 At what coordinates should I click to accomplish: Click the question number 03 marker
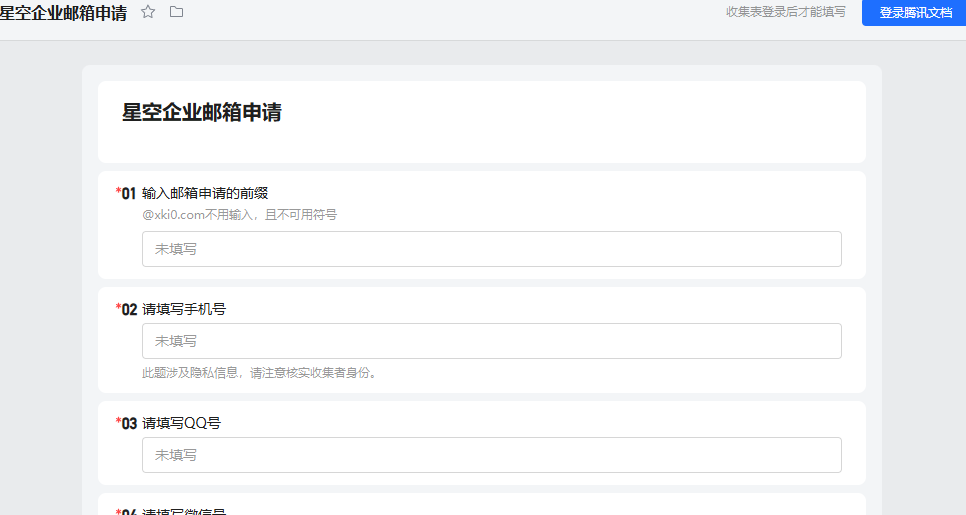[128, 423]
